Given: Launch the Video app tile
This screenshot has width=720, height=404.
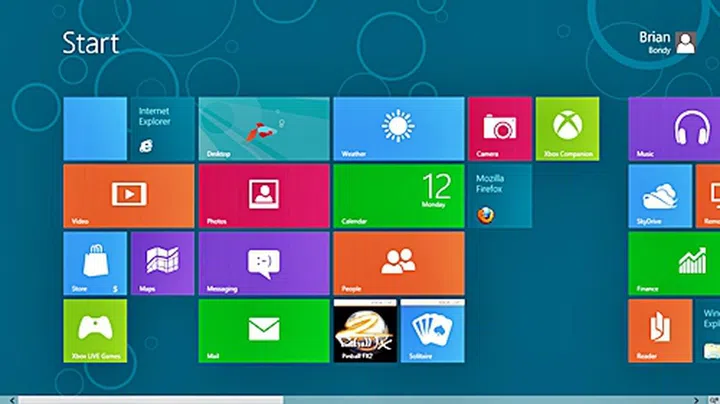Looking at the screenshot, I should [128, 195].
